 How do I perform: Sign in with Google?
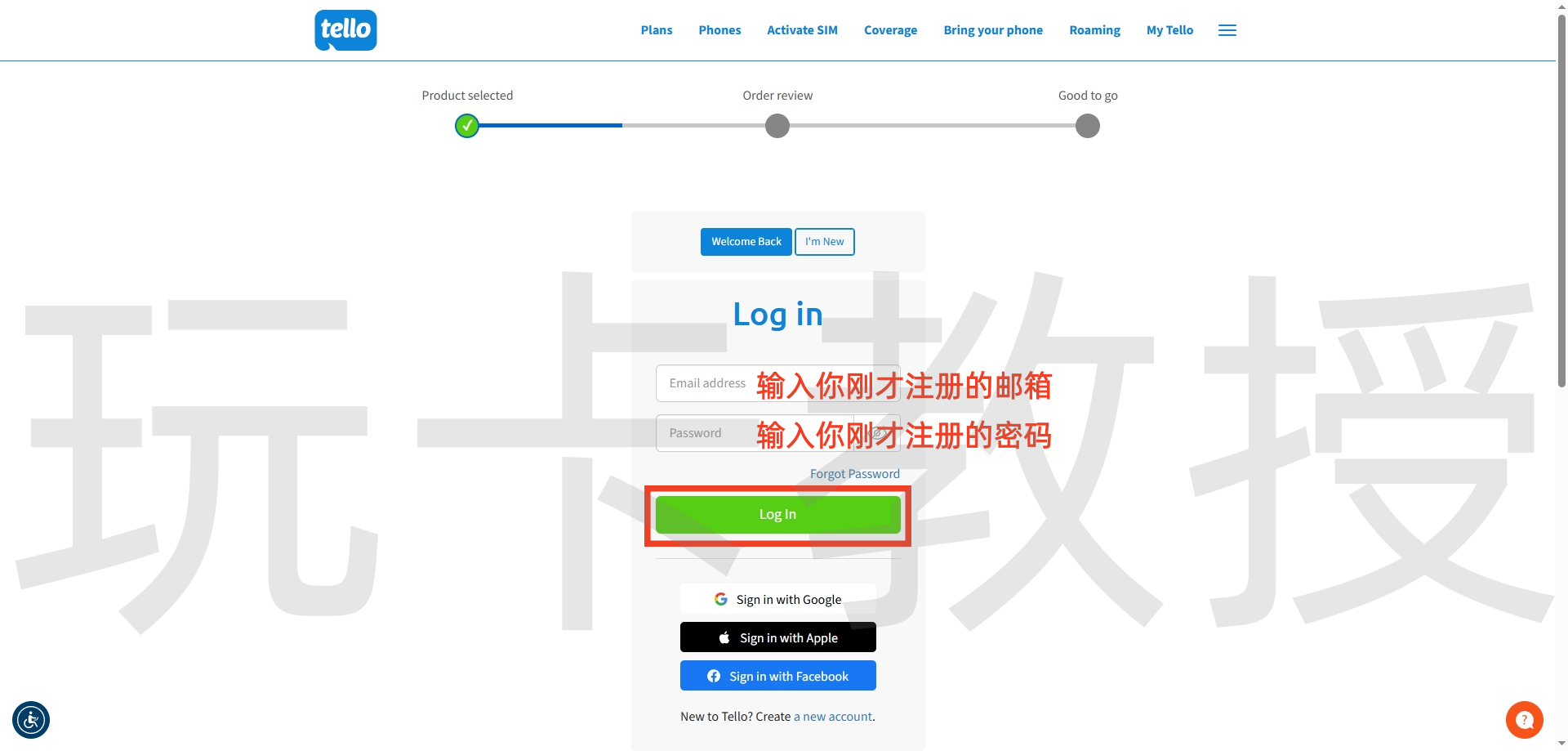coord(777,599)
